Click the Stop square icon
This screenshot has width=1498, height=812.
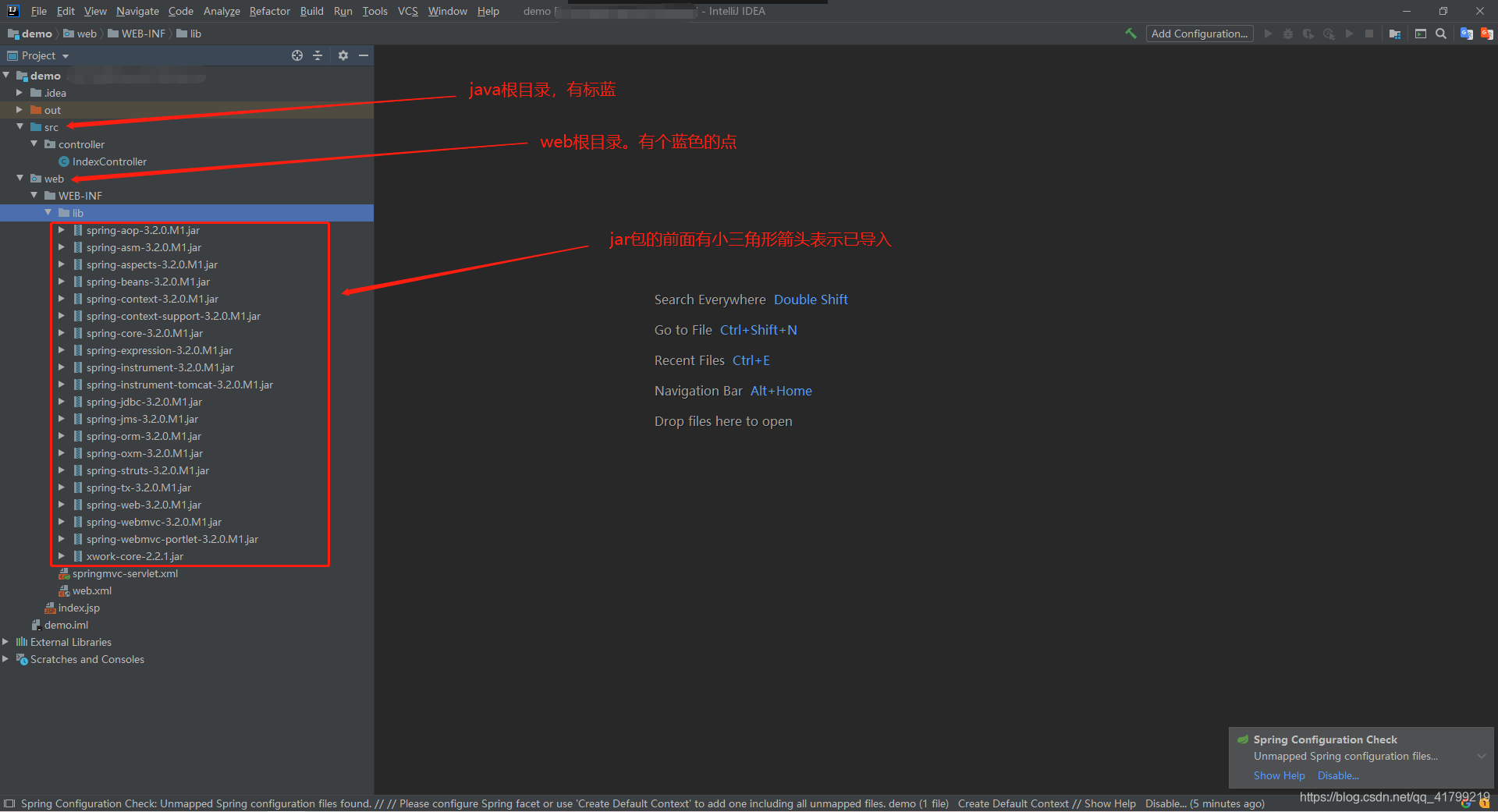pyautogui.click(x=1369, y=34)
